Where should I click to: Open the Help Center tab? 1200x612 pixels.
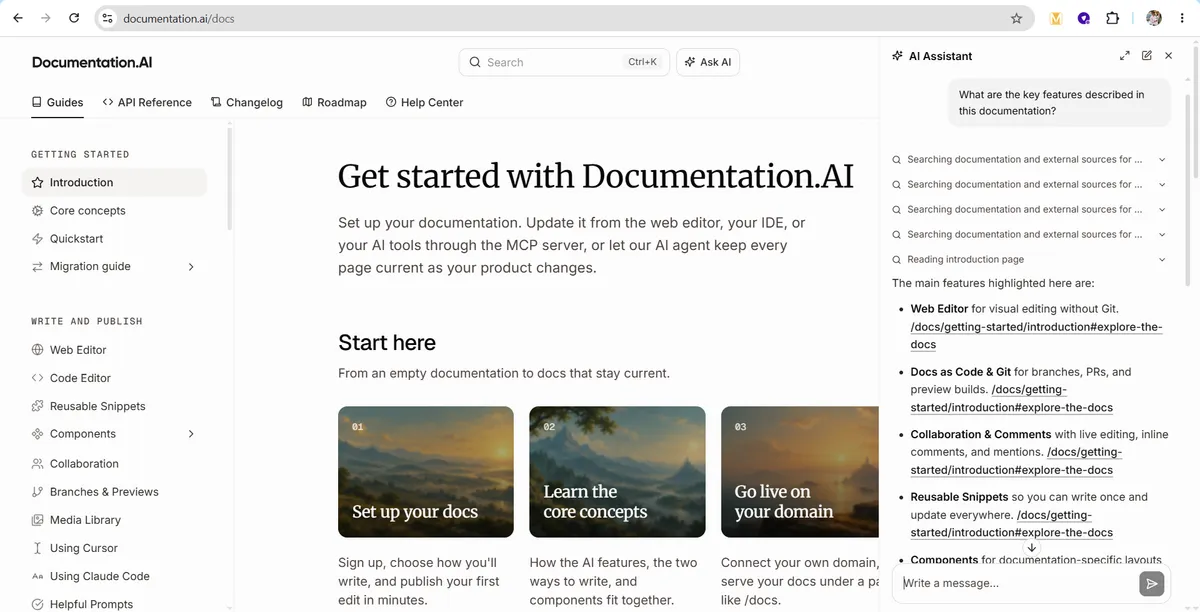coord(425,102)
